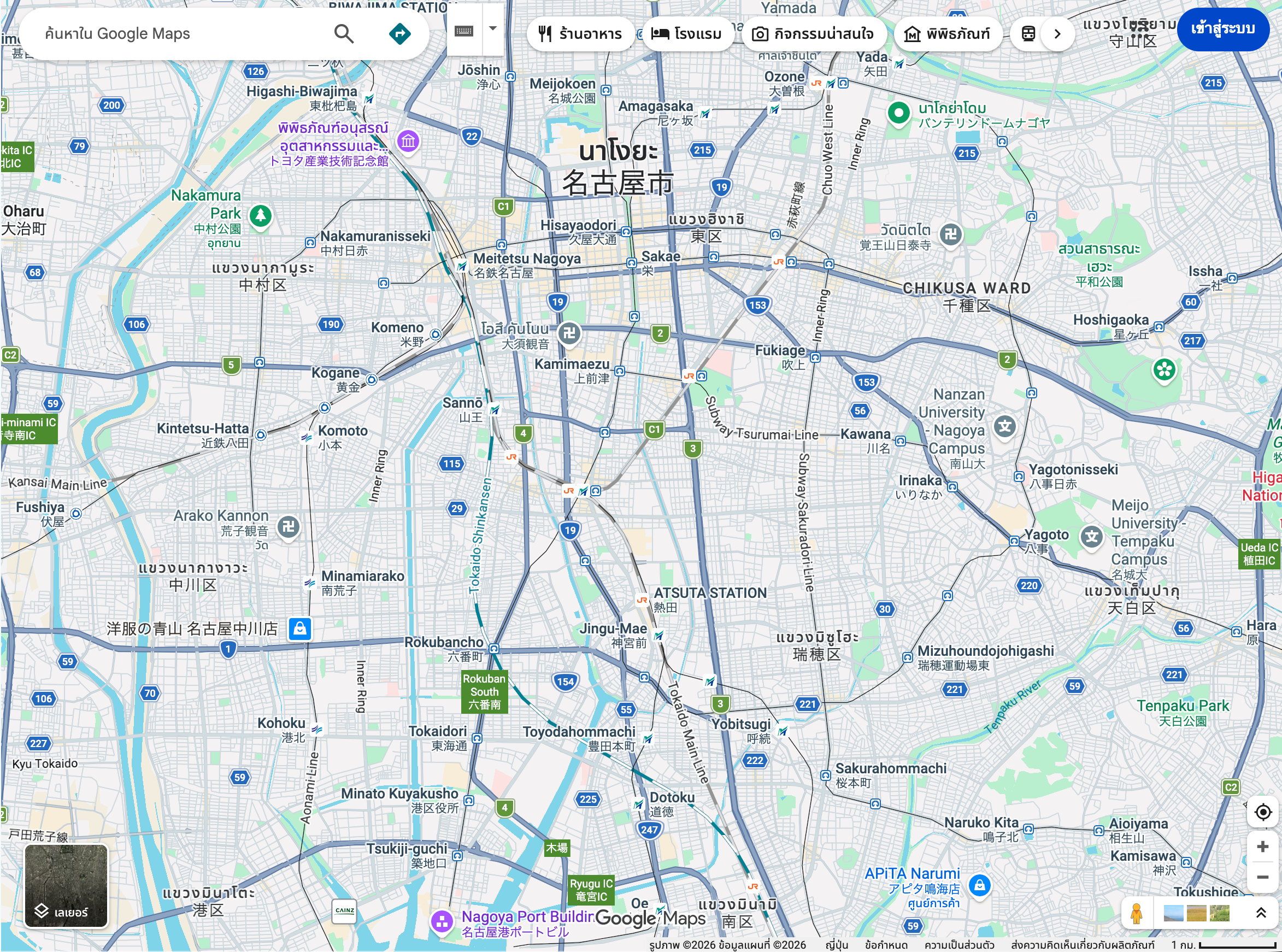This screenshot has width=1282, height=952.
Task: Open directions with the blue arrow icon
Action: pyautogui.click(x=399, y=33)
